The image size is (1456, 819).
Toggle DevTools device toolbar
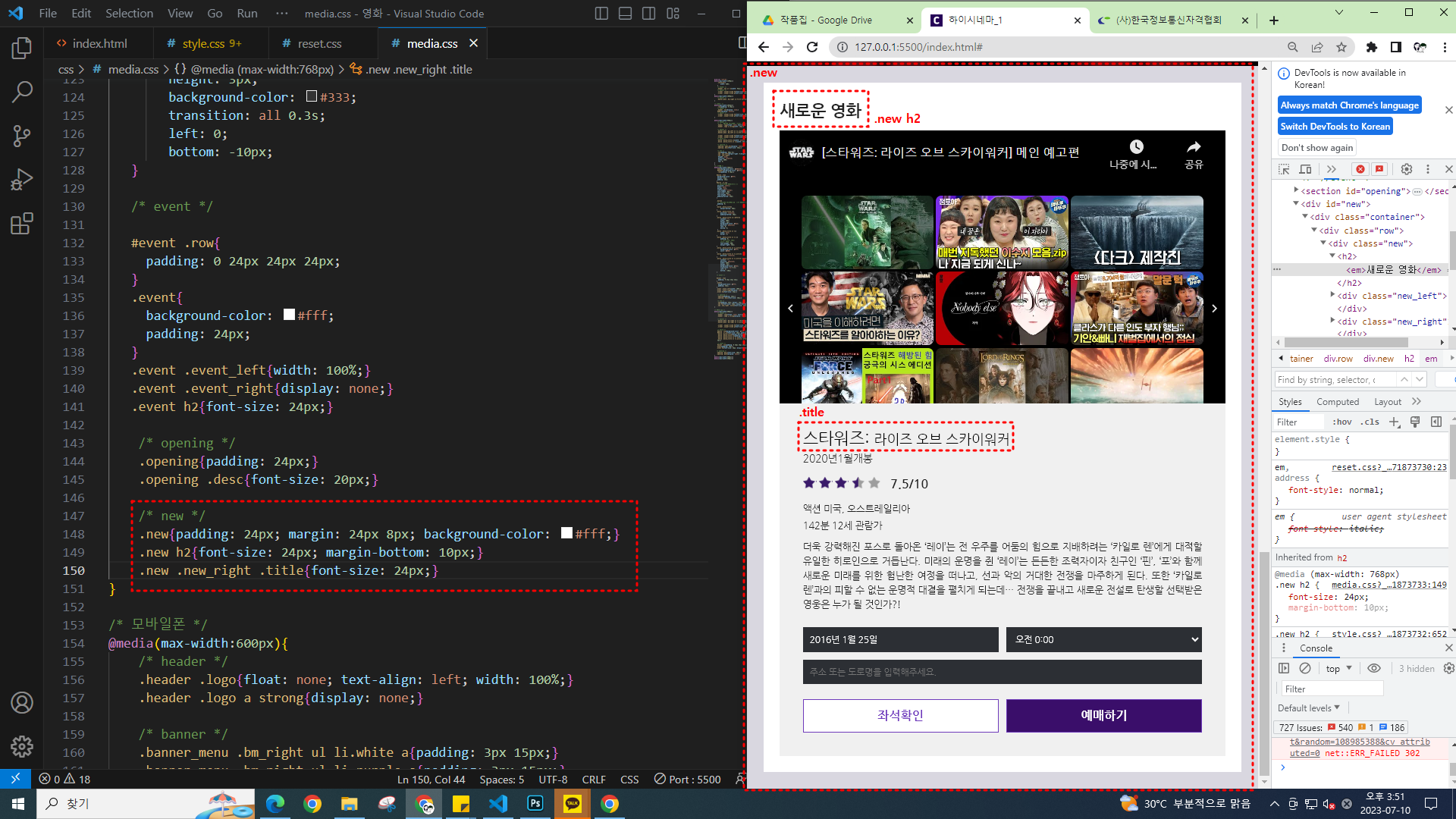click(1305, 169)
